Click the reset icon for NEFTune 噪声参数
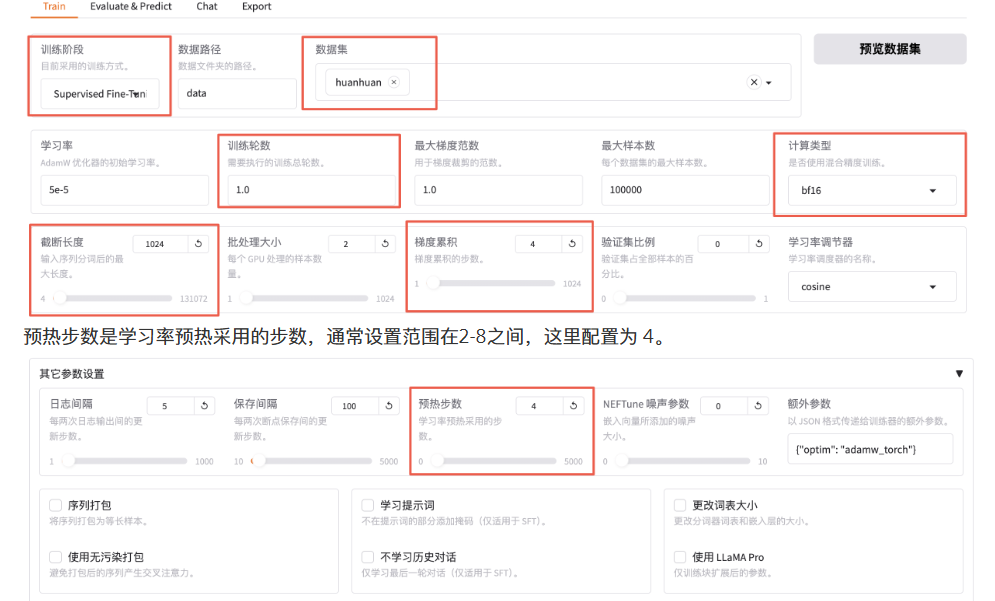This screenshot has width=995, height=601. point(757,405)
